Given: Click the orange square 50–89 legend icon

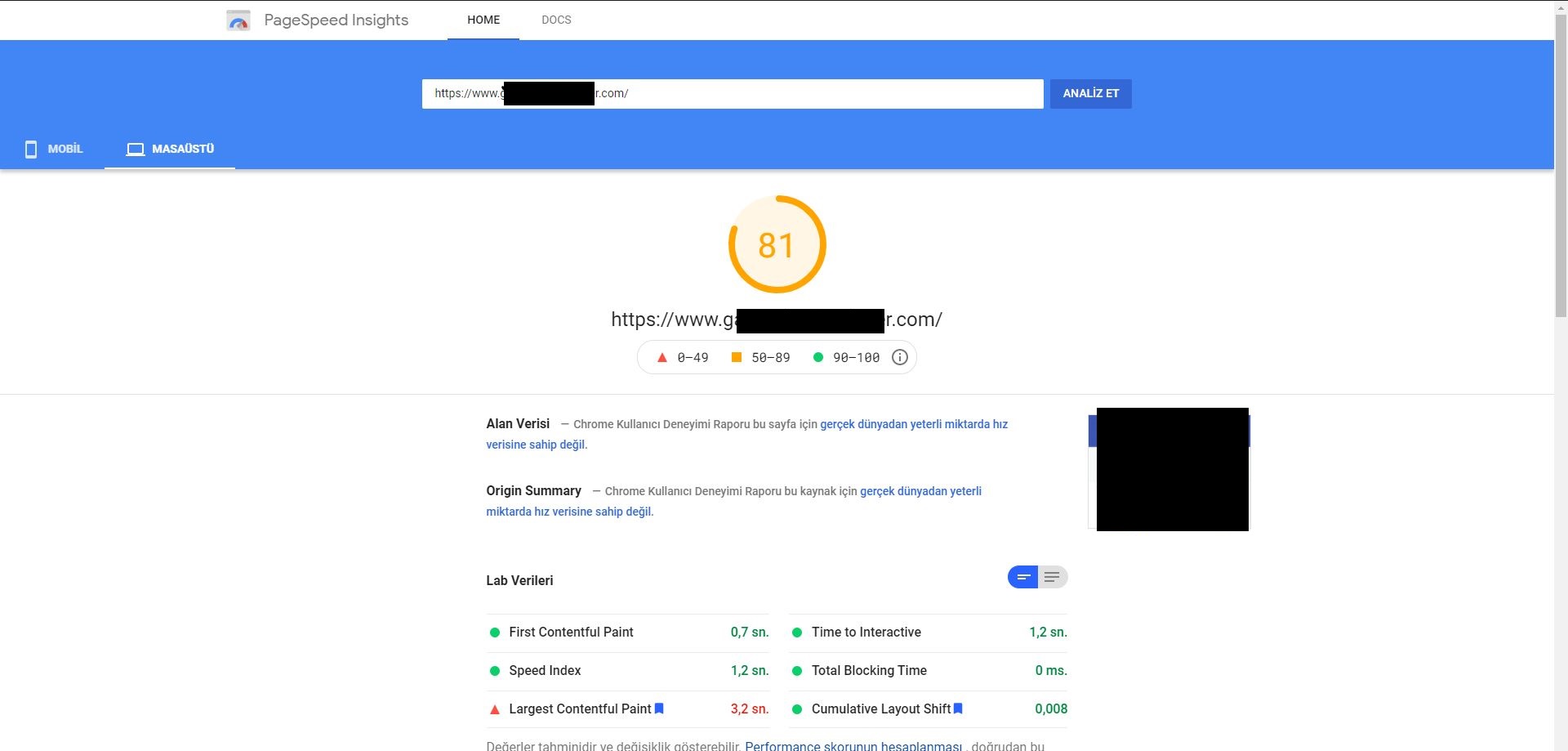Looking at the screenshot, I should pyautogui.click(x=736, y=357).
